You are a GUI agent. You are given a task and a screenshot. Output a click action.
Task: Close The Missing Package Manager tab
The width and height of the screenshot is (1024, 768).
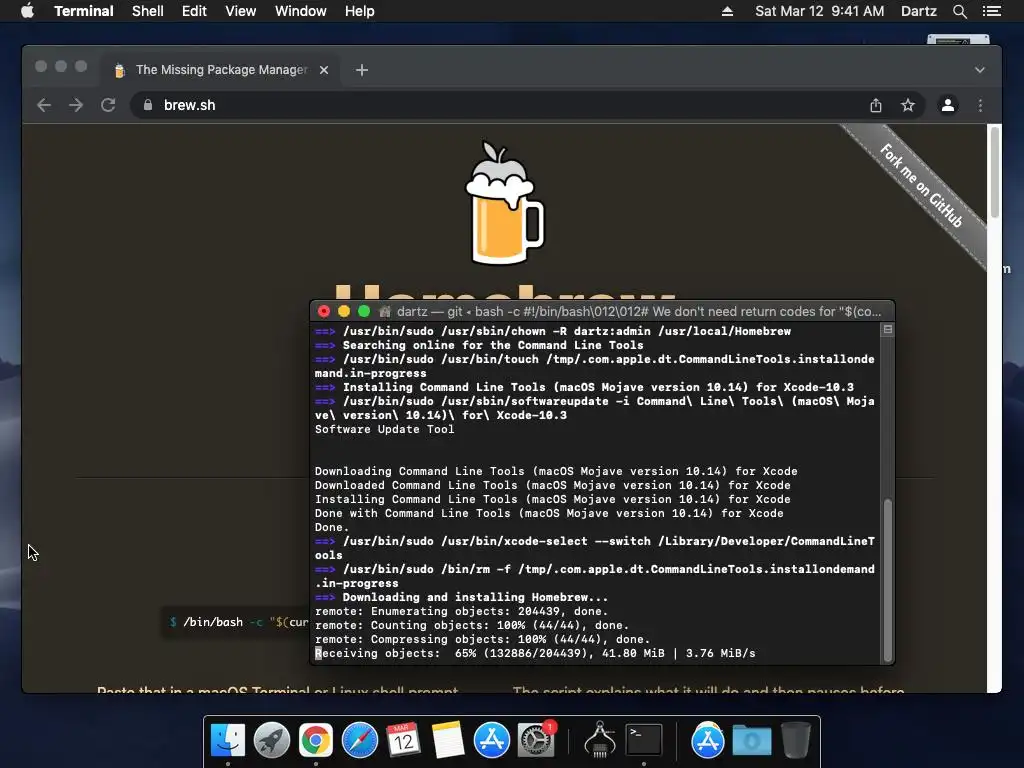pos(324,70)
